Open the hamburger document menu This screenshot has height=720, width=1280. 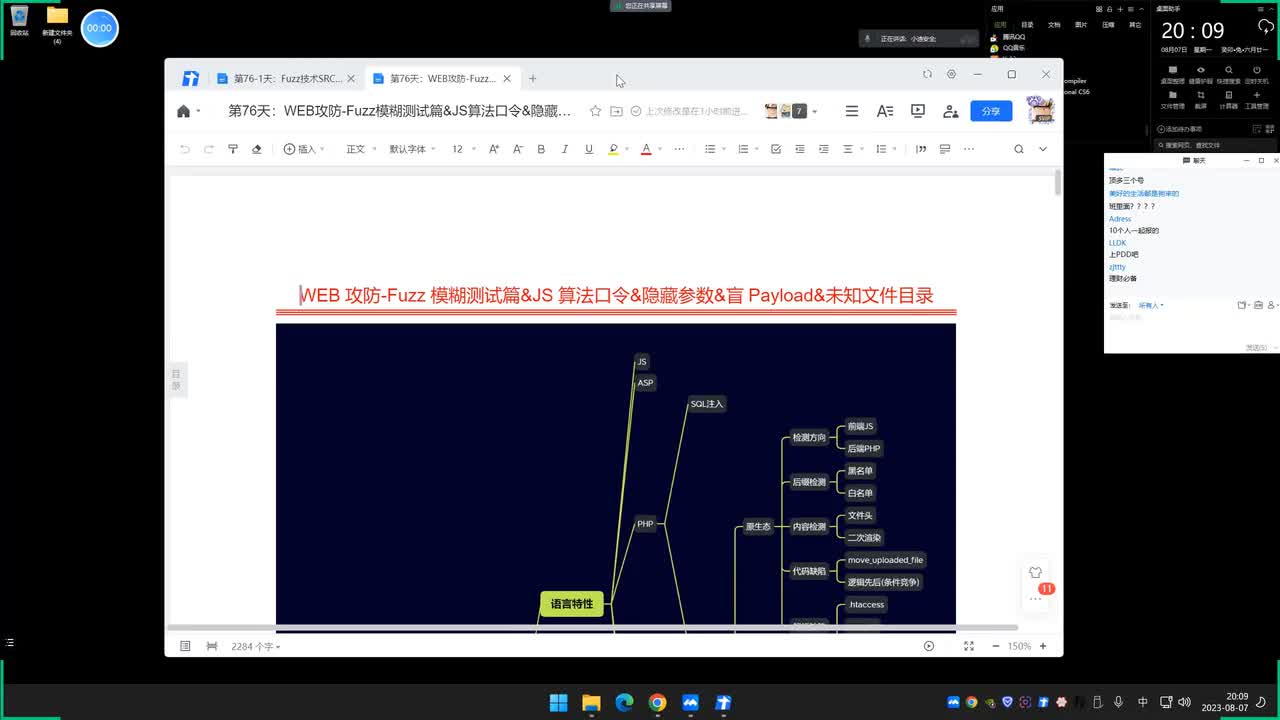coord(852,111)
